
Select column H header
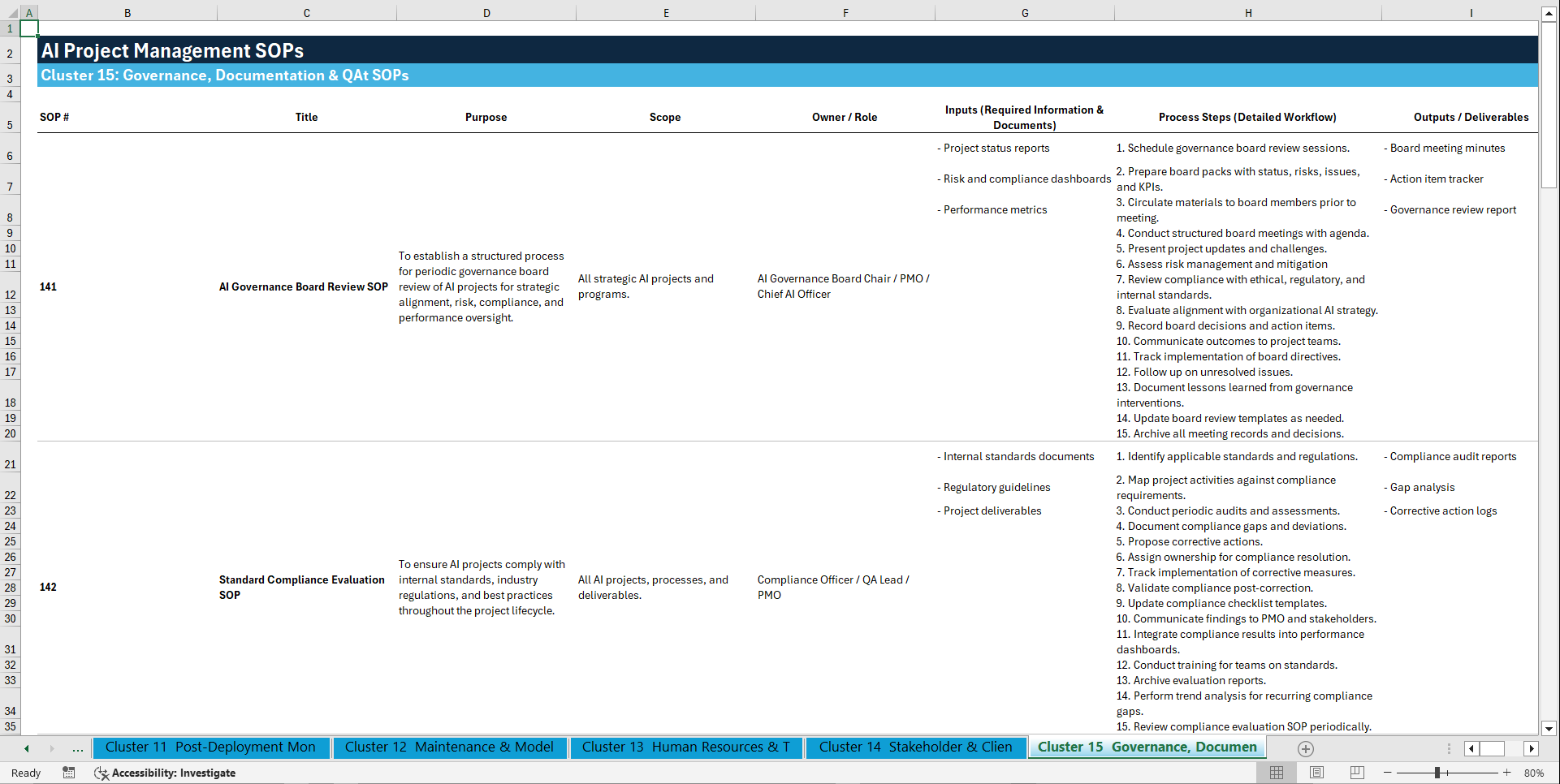[1248, 12]
